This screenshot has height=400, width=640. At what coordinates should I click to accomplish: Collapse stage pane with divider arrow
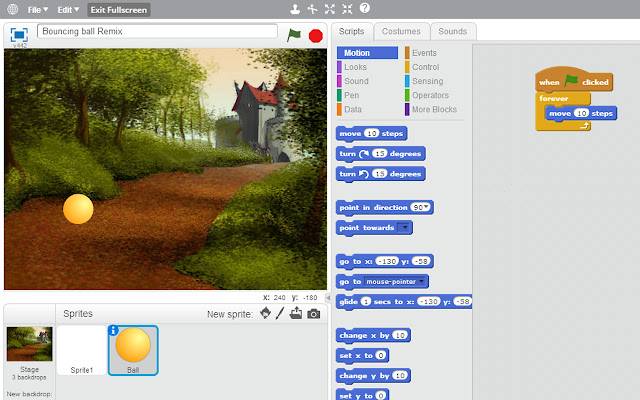(x=328, y=298)
